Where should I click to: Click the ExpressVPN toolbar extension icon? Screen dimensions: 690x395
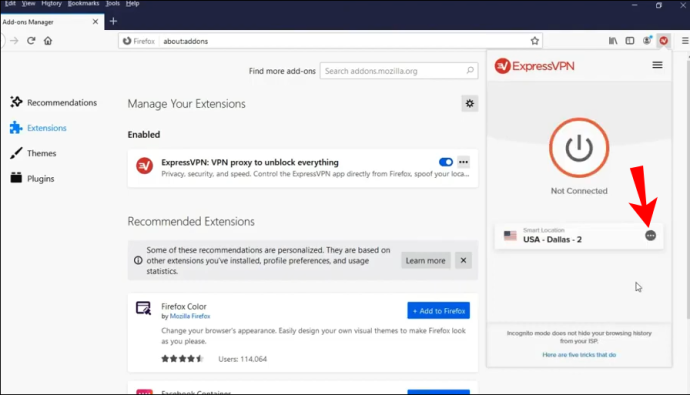pos(664,41)
